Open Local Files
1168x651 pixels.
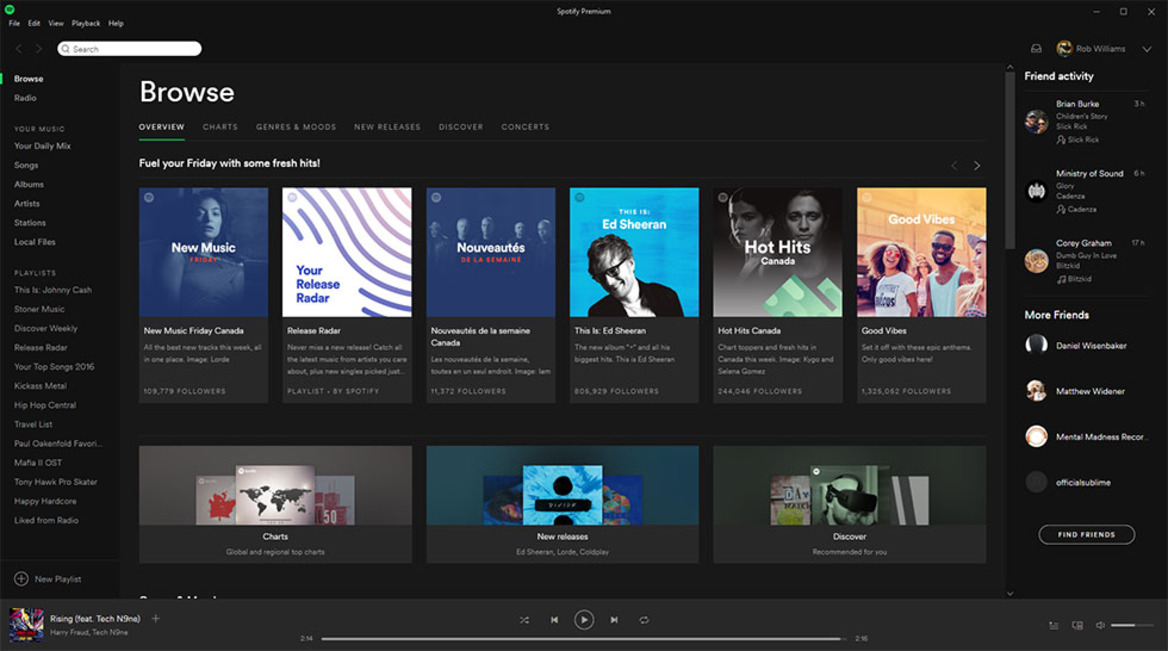pyautogui.click(x=35, y=242)
